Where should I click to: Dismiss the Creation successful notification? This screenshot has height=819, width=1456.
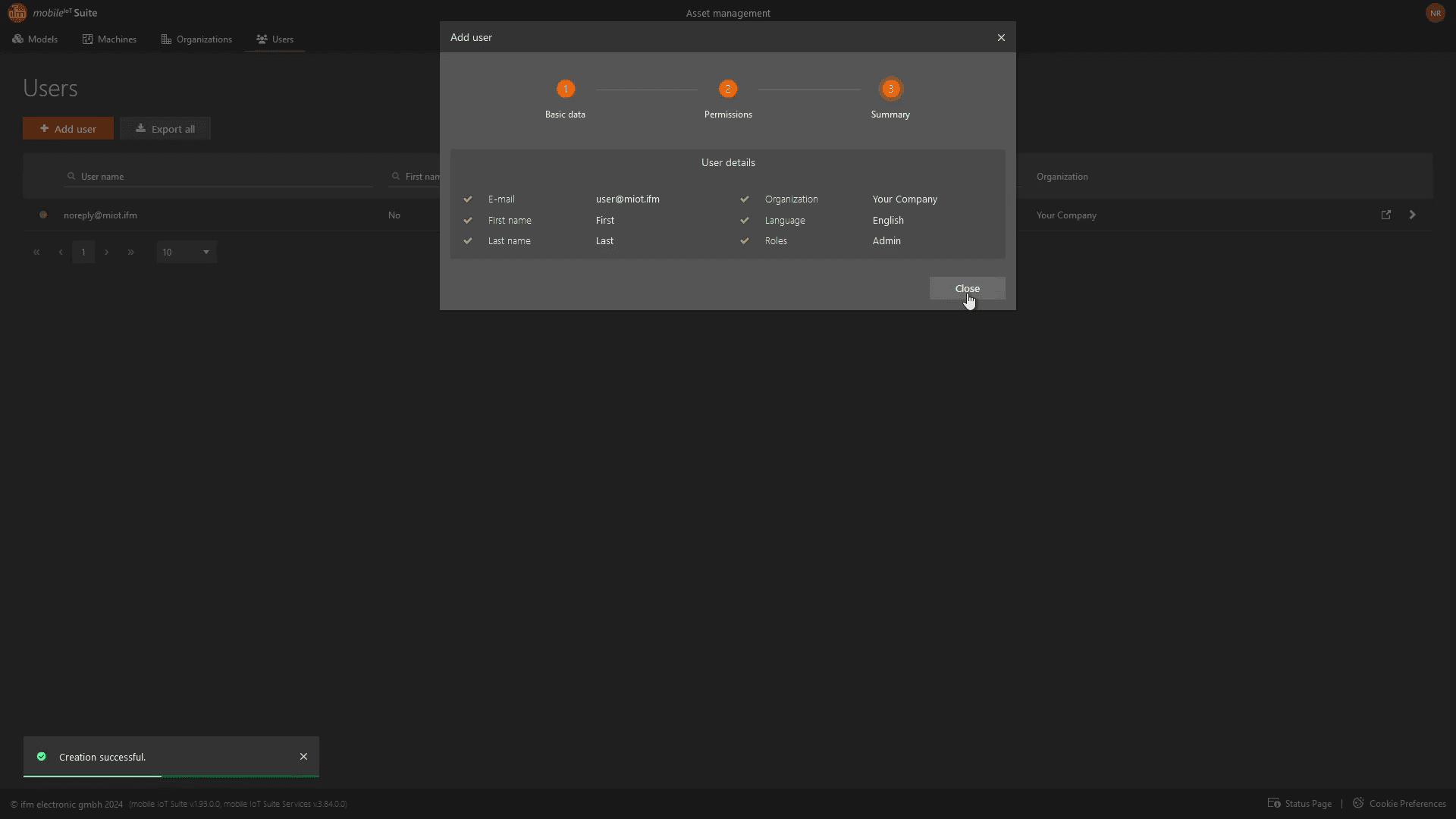pos(303,756)
